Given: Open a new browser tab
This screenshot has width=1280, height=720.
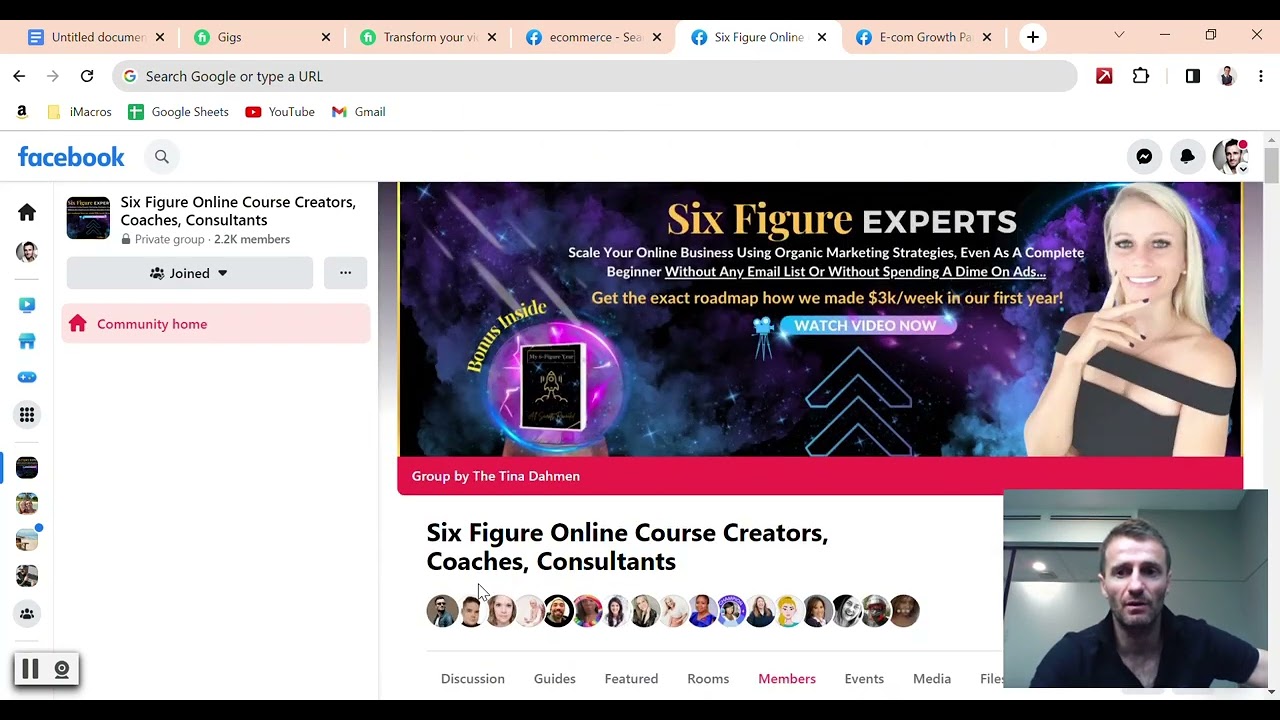Looking at the screenshot, I should pyautogui.click(x=1033, y=37).
